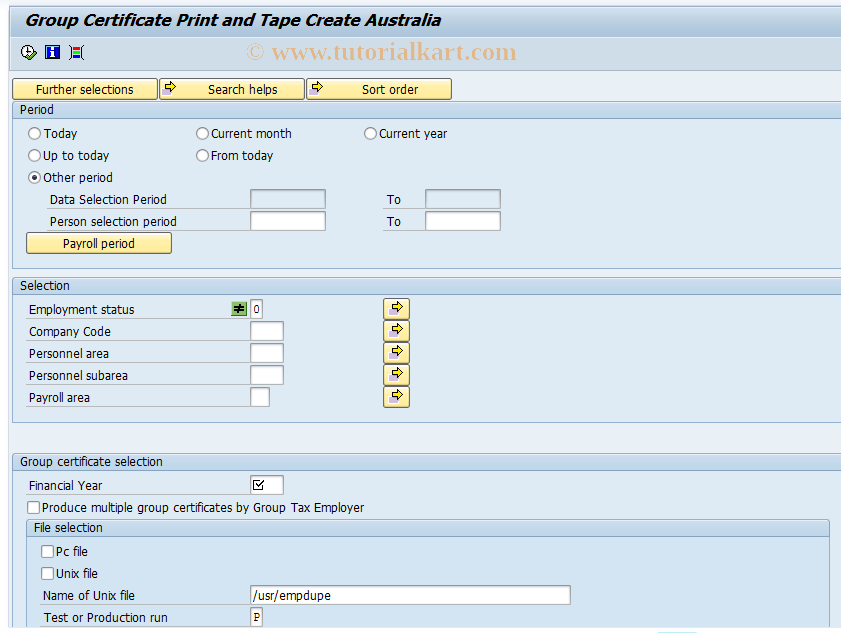This screenshot has height=633, width=841.
Task: Open the blue Information icon
Action: (53, 52)
